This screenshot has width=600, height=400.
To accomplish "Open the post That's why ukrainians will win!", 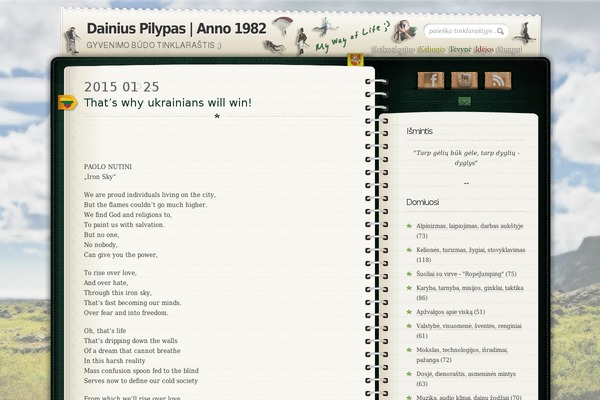I will pyautogui.click(x=168, y=103).
